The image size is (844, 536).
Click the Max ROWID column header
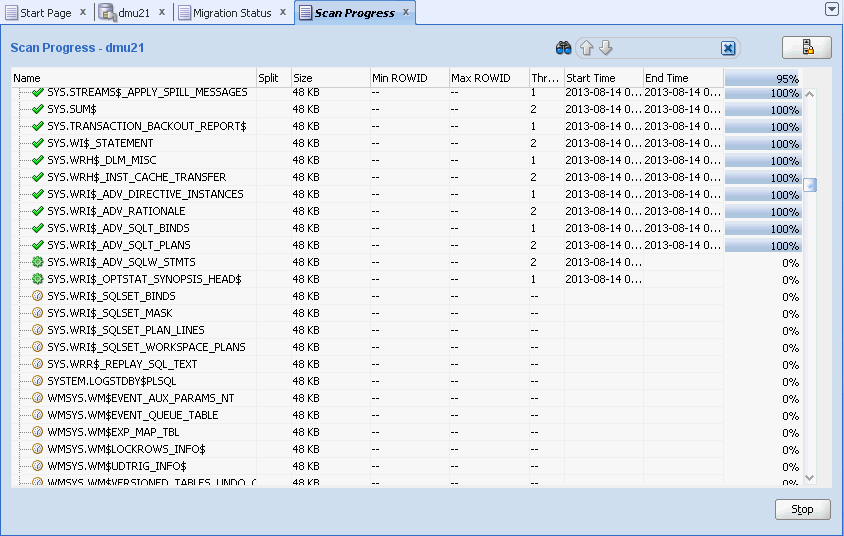coord(489,78)
